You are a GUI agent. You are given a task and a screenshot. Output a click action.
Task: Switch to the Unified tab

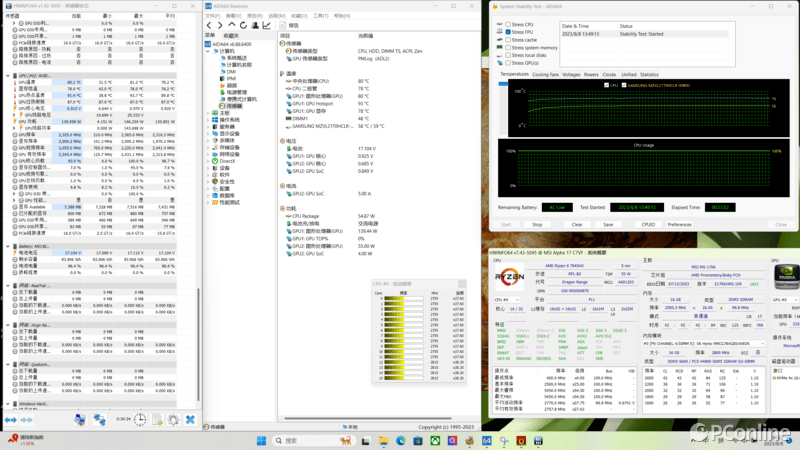(629, 74)
